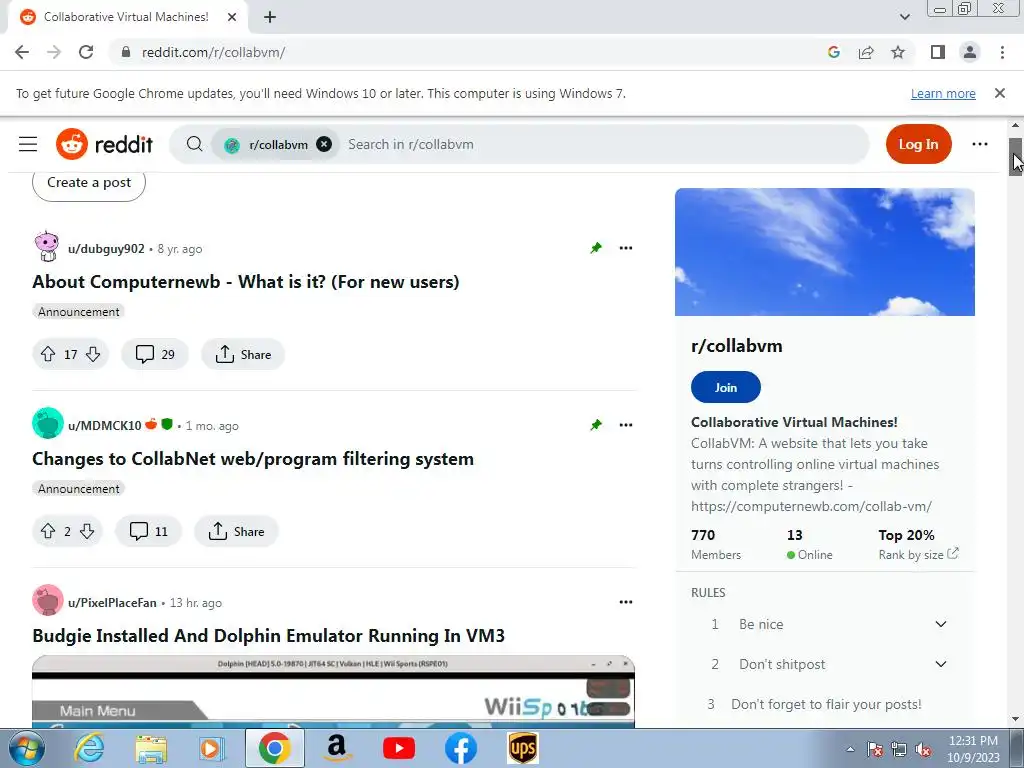Screen dimensions: 1024x768
Task: Open the tab search dropdown
Action: coord(904,17)
